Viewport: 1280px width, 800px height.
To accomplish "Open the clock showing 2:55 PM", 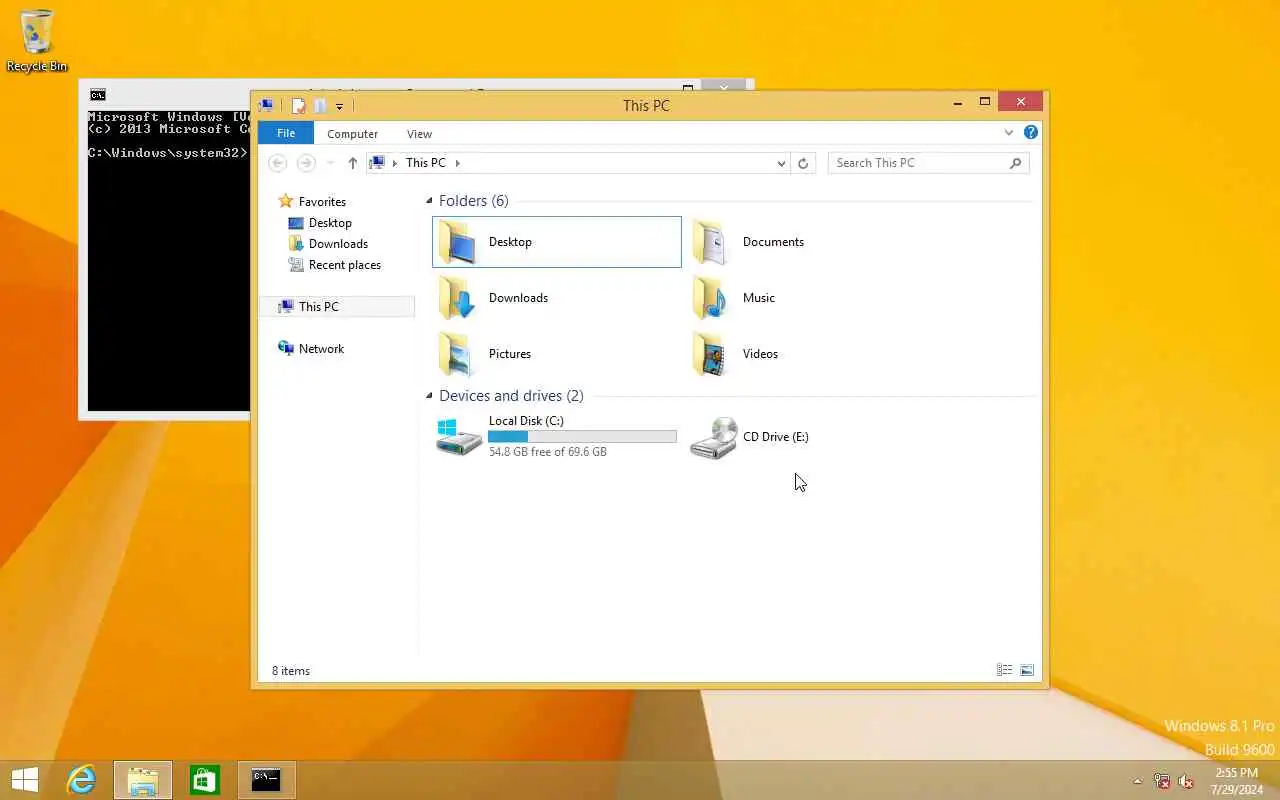I will pyautogui.click(x=1236, y=781).
